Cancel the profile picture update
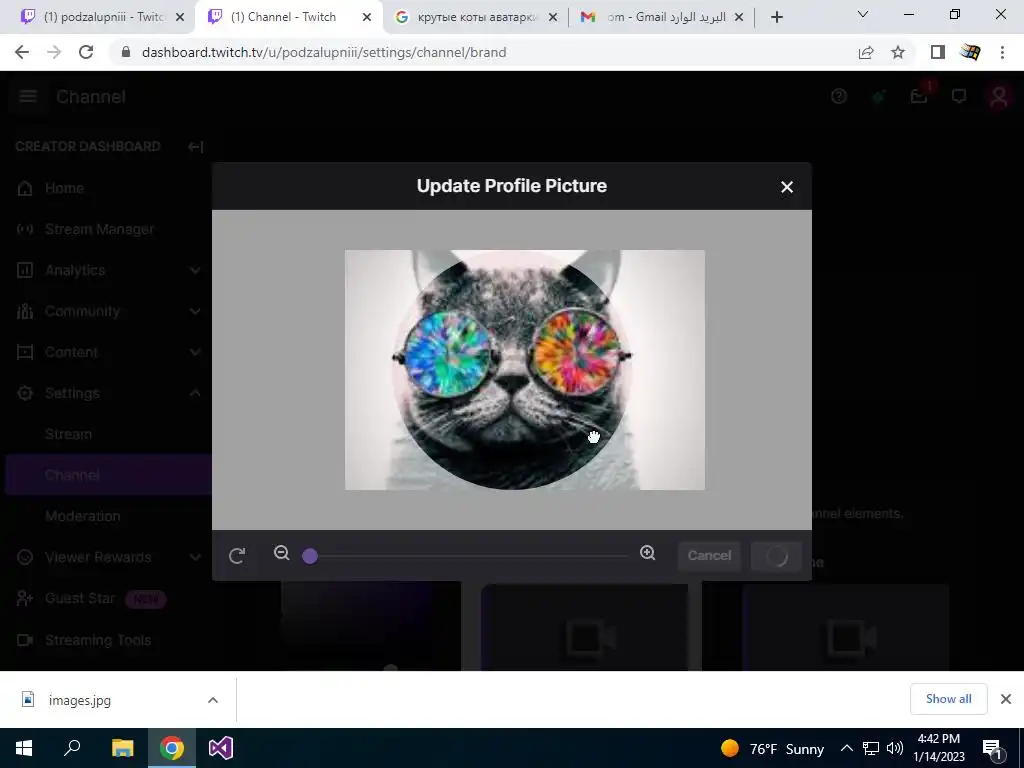 coord(709,556)
